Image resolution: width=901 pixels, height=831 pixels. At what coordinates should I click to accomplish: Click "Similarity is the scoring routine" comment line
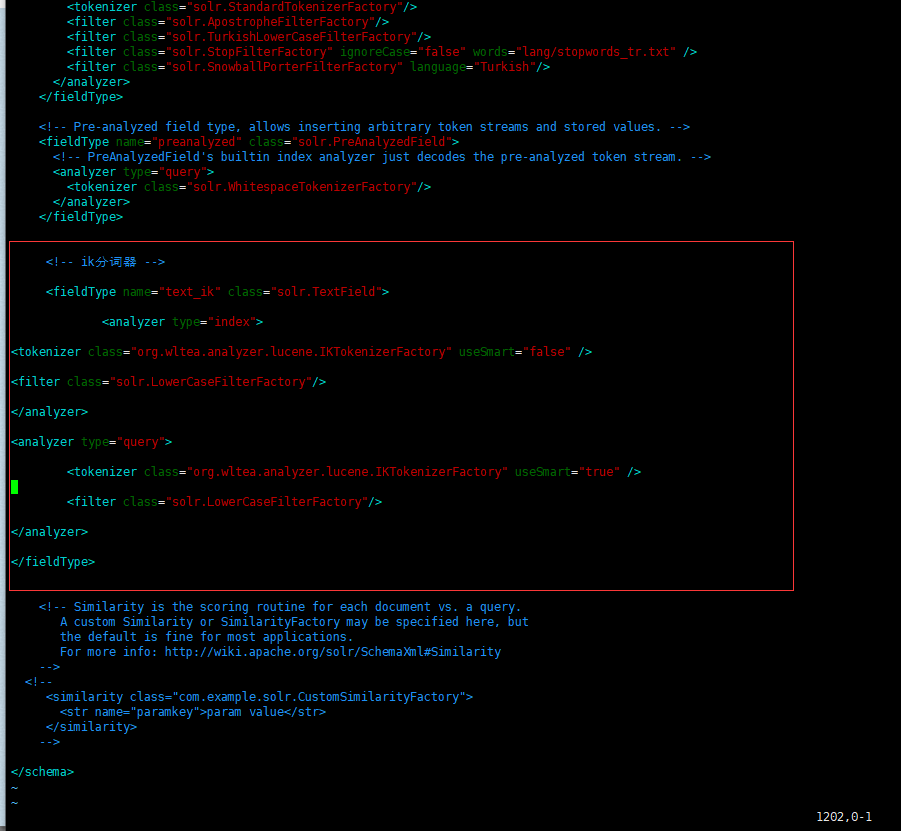click(280, 607)
